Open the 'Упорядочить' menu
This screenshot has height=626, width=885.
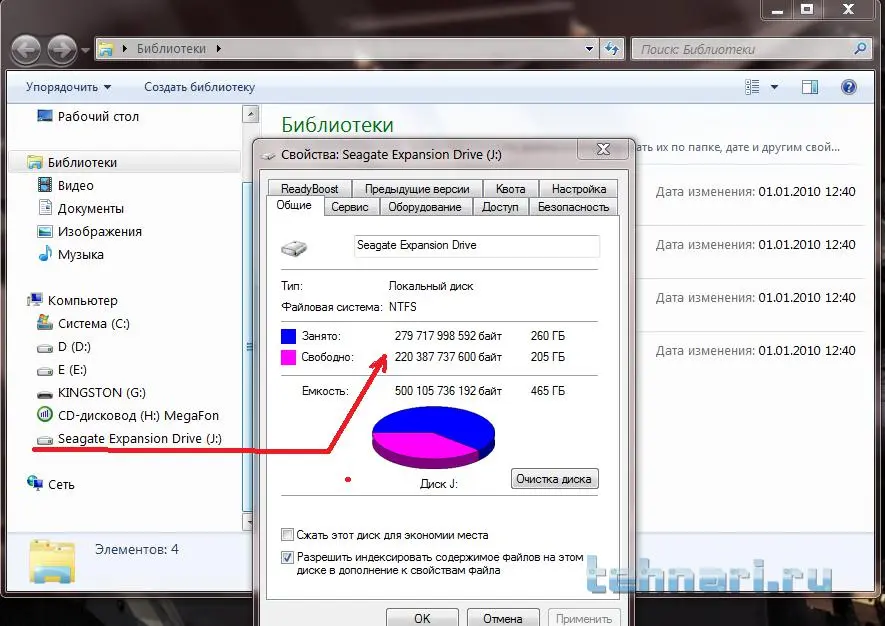68,87
